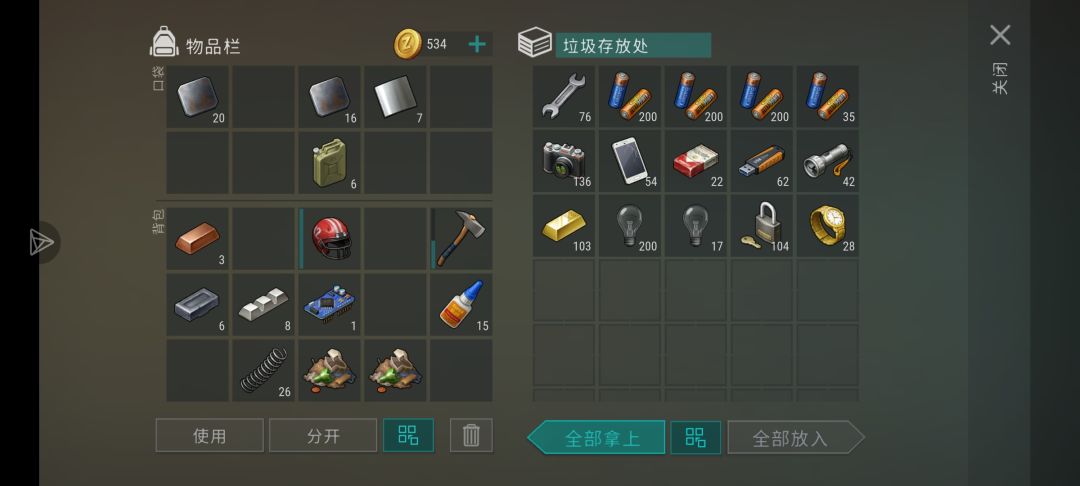Select the USB flash drive item
Viewport: 1080px width, 486px height.
pyautogui.click(x=762, y=161)
